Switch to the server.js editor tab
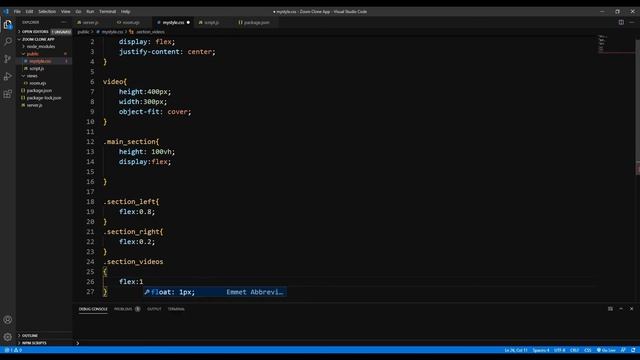The height and width of the screenshot is (360, 640). (x=91, y=22)
